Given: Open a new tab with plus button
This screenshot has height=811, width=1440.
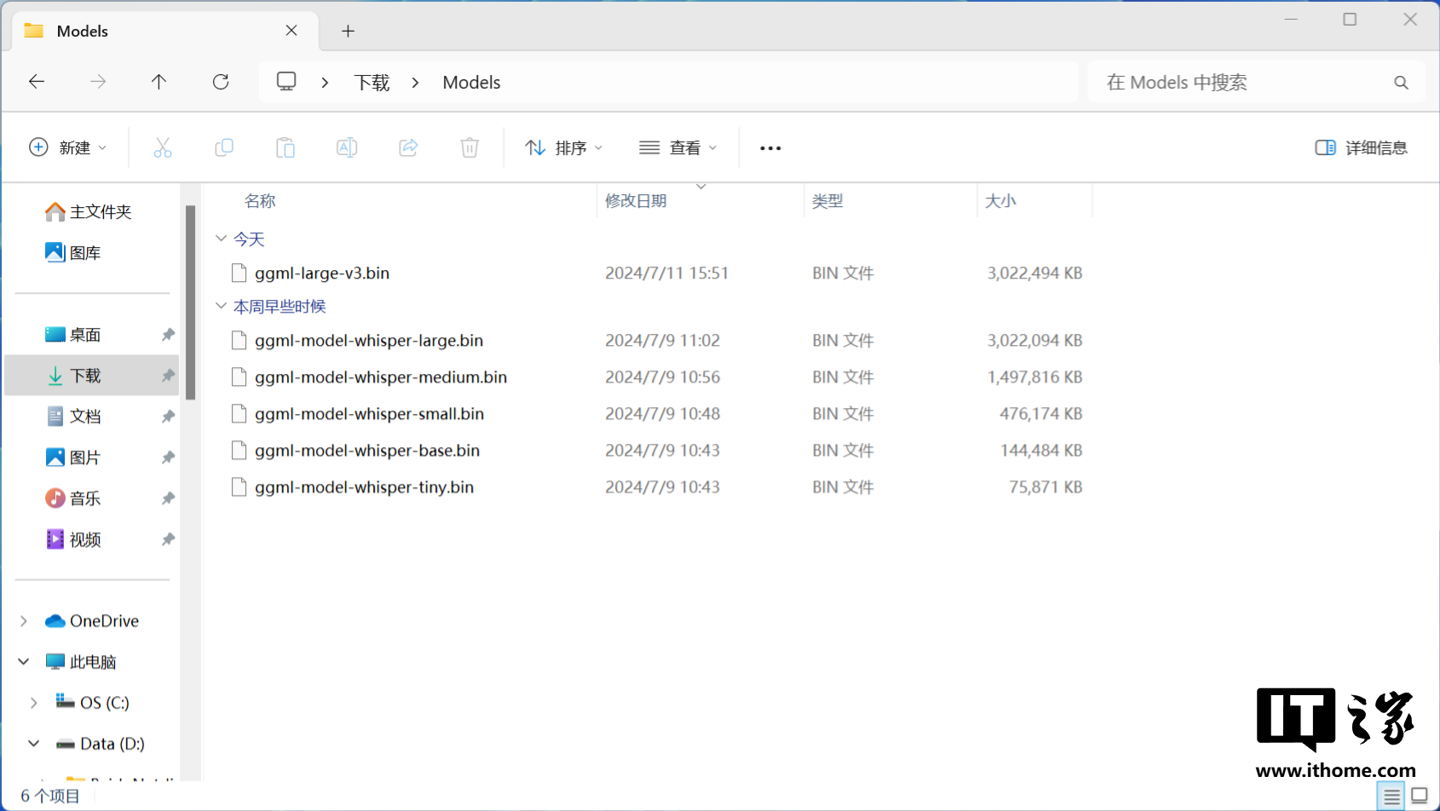Looking at the screenshot, I should [x=348, y=31].
